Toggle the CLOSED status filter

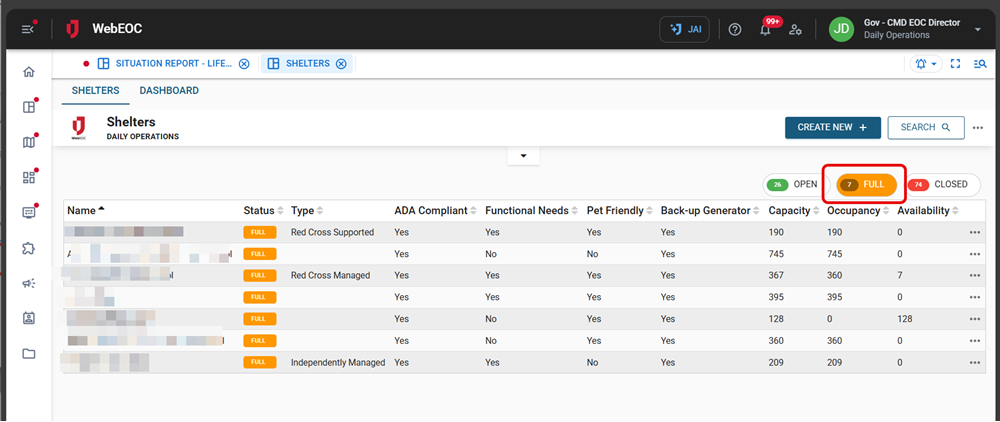tap(942, 184)
